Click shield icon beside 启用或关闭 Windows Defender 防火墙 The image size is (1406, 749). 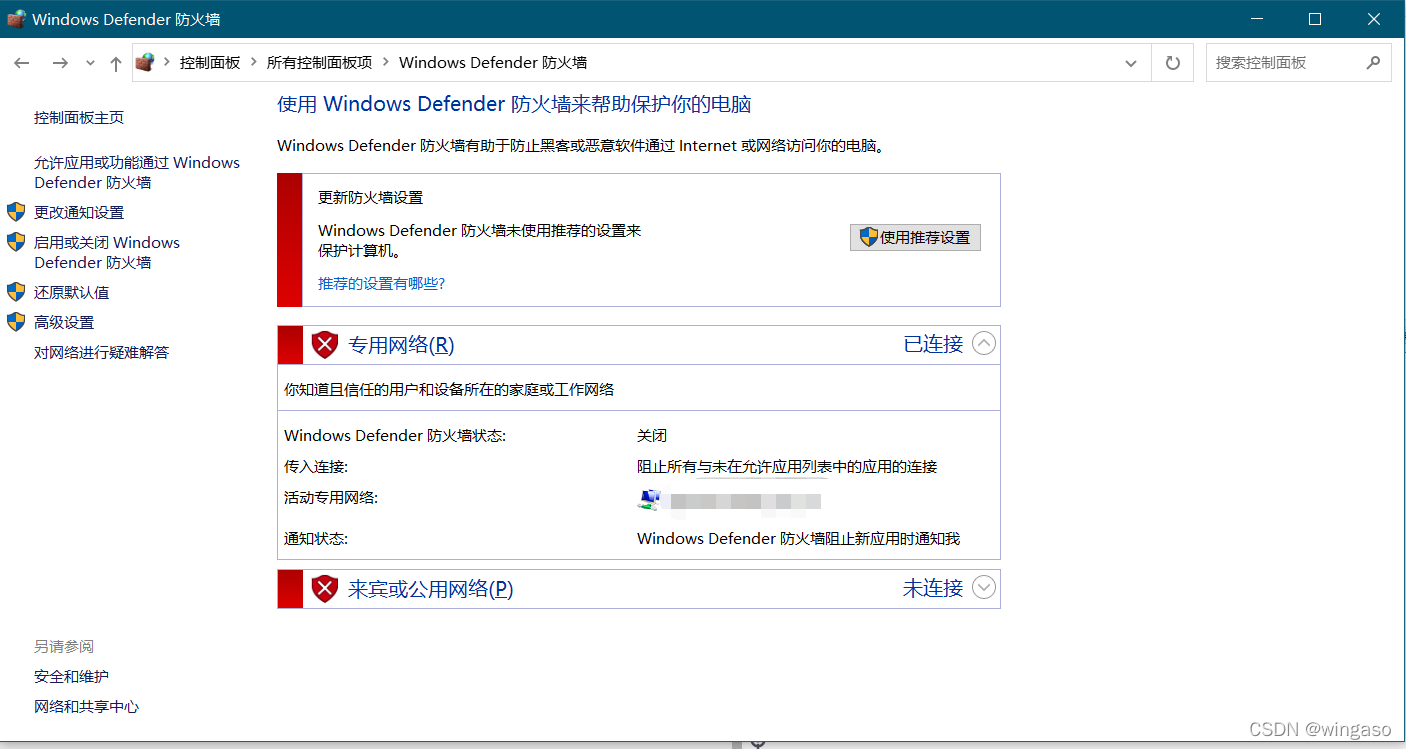coord(16,242)
